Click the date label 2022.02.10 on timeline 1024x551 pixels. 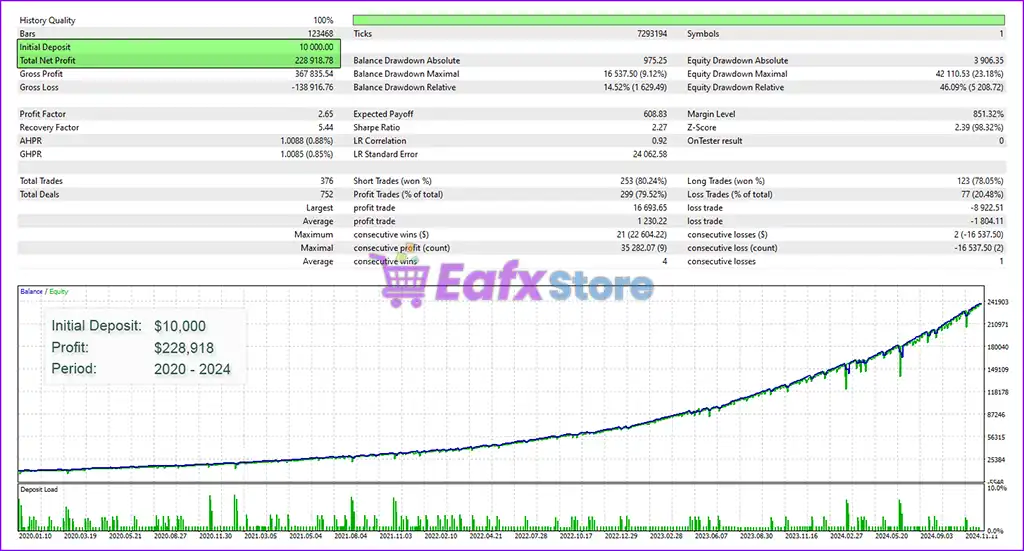(x=441, y=536)
